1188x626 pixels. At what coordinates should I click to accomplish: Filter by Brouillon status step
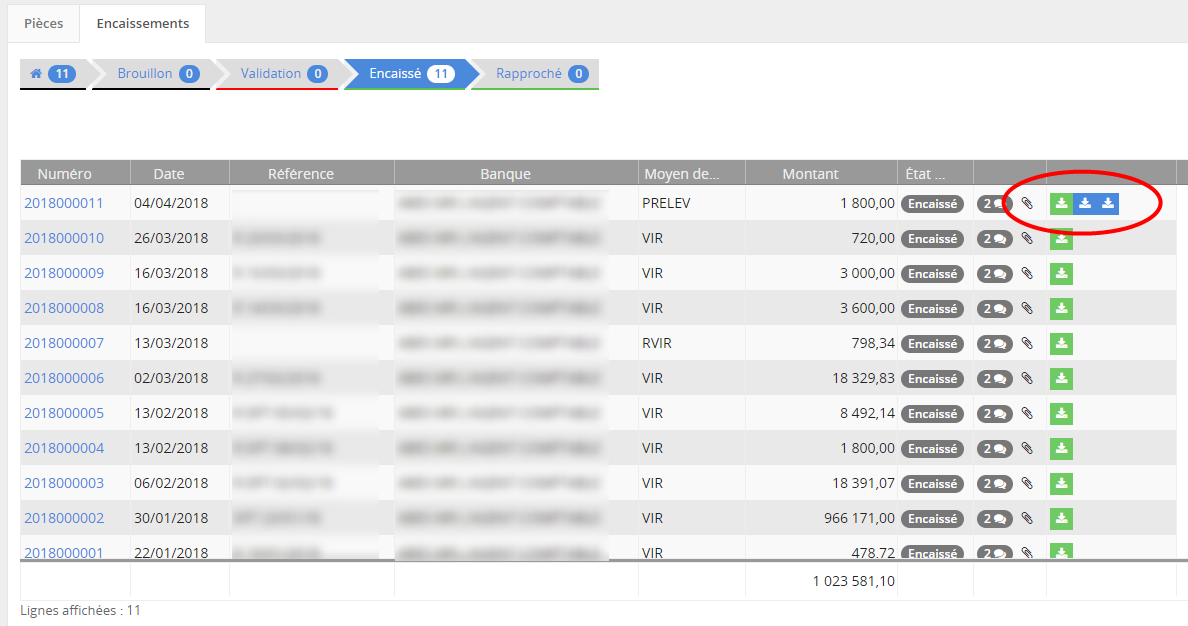157,74
